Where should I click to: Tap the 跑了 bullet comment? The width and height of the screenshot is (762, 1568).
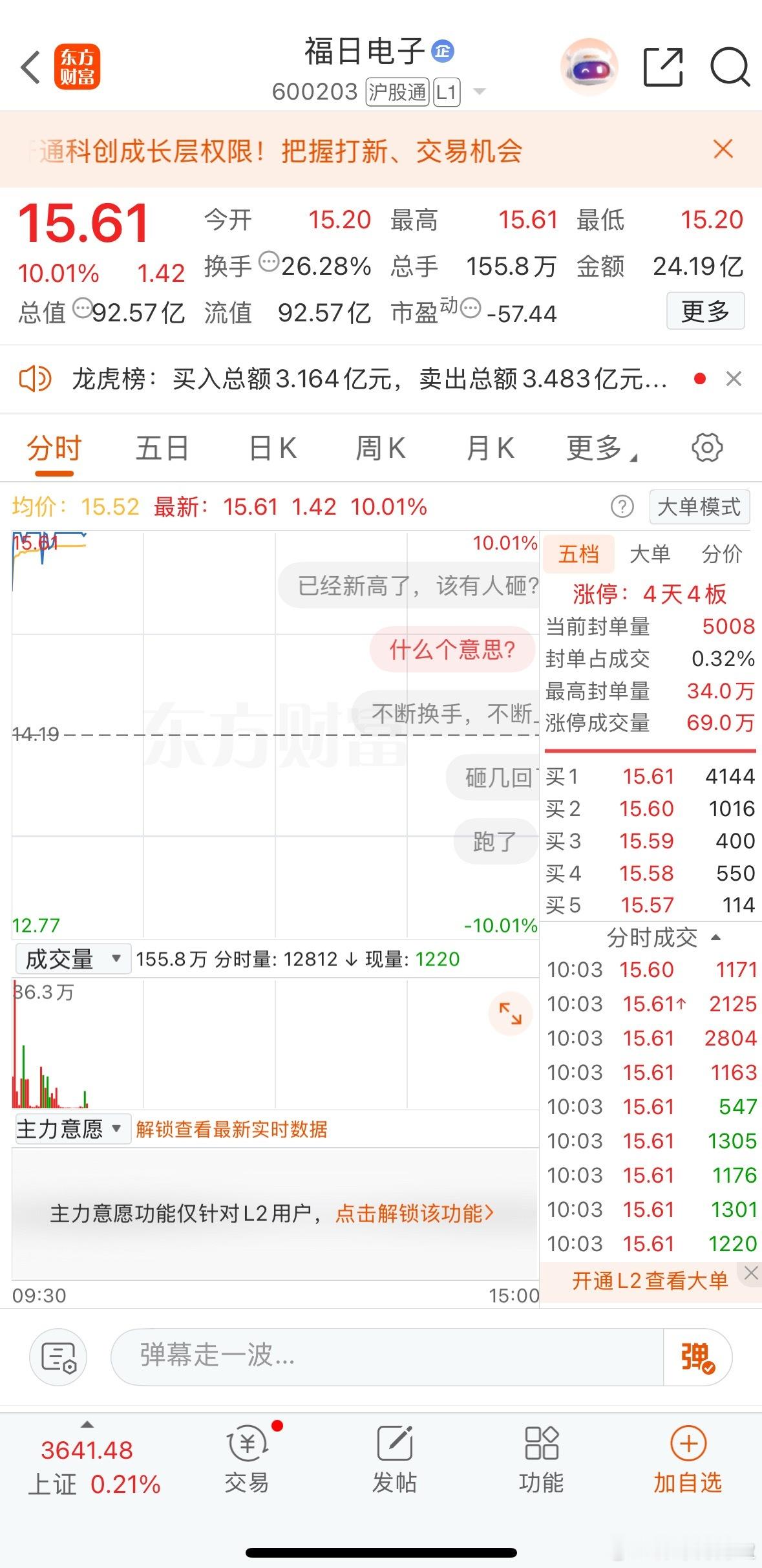(495, 841)
